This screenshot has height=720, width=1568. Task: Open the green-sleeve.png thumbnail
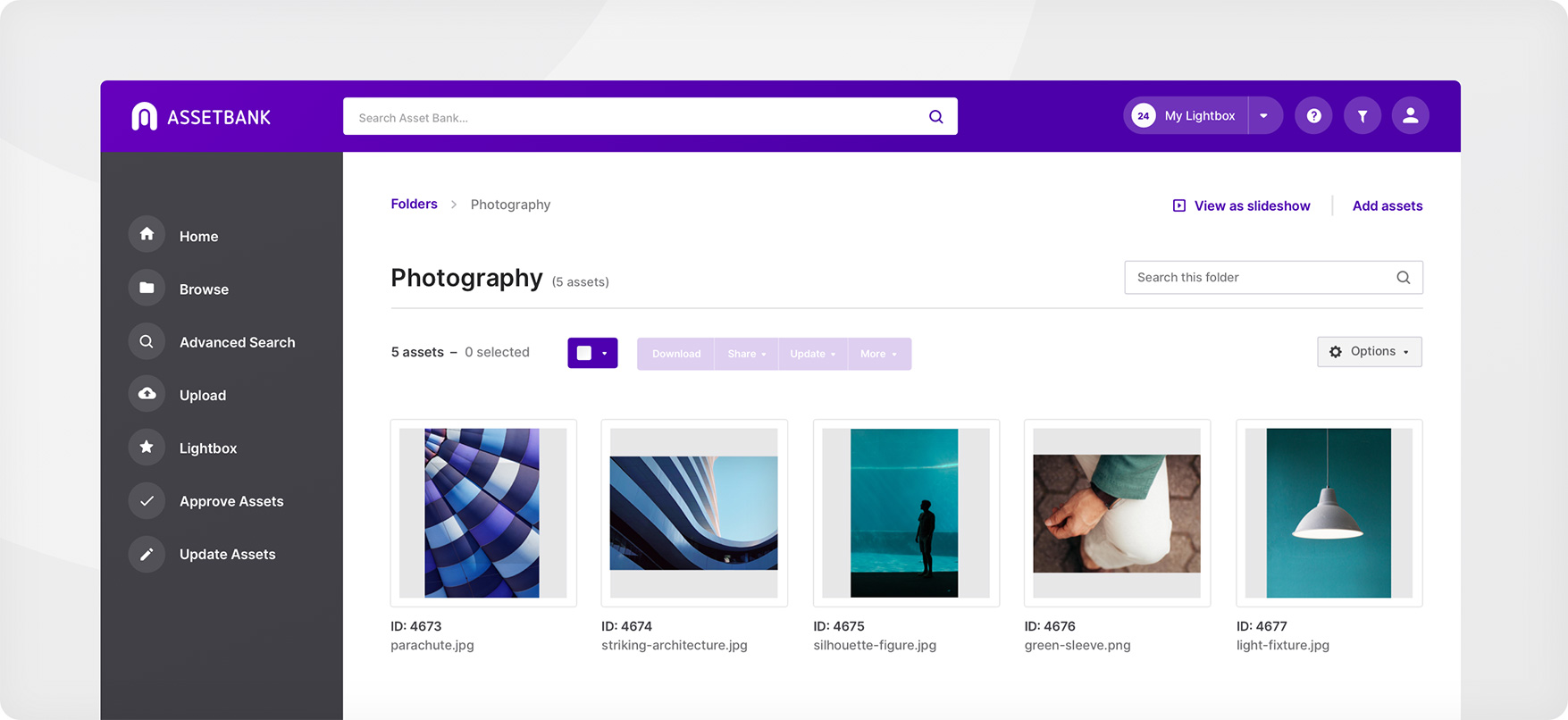(1117, 513)
